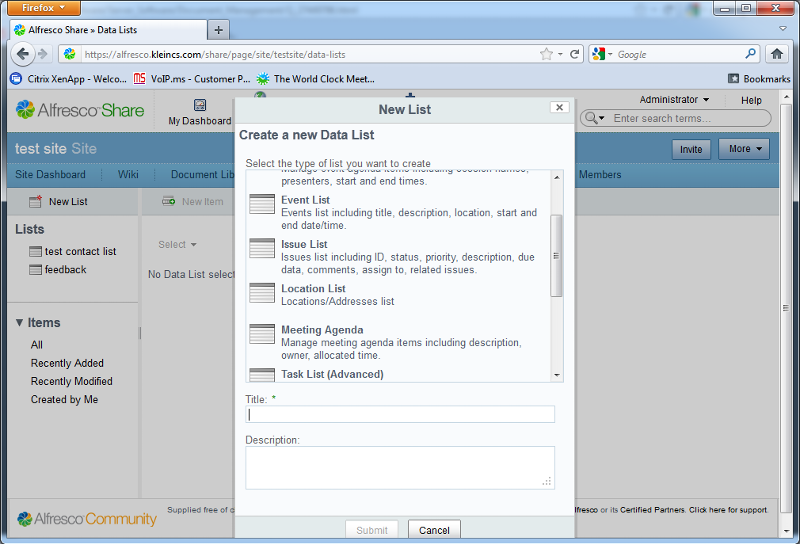Viewport: 800px width, 544px height.
Task: Filter items by All
Action: (x=37, y=345)
